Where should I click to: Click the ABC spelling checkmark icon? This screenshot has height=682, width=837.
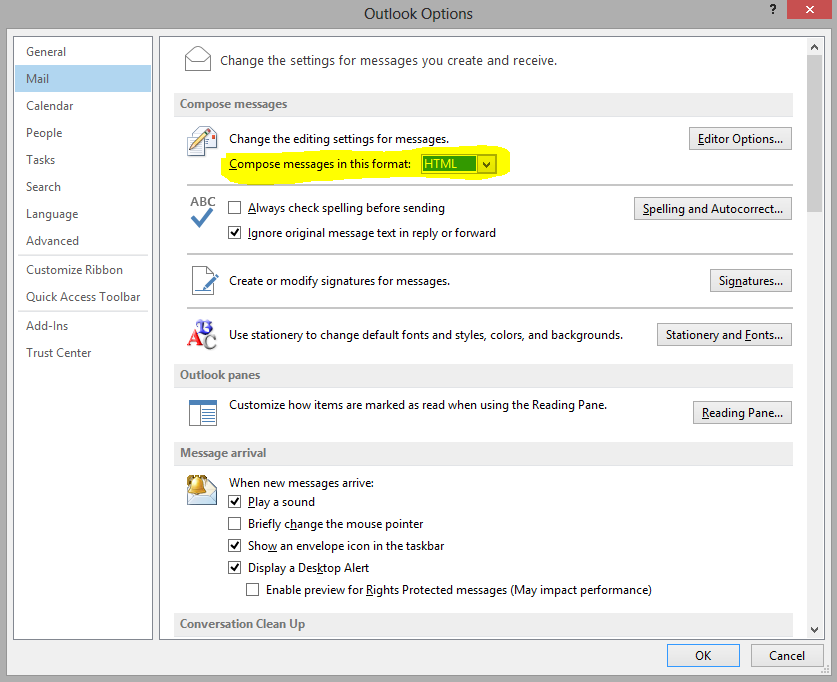(202, 212)
